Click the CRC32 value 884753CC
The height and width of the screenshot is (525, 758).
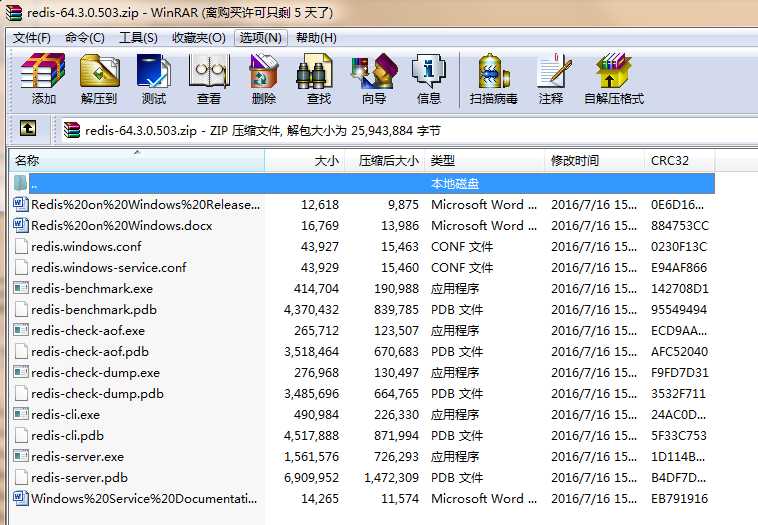click(x=680, y=225)
